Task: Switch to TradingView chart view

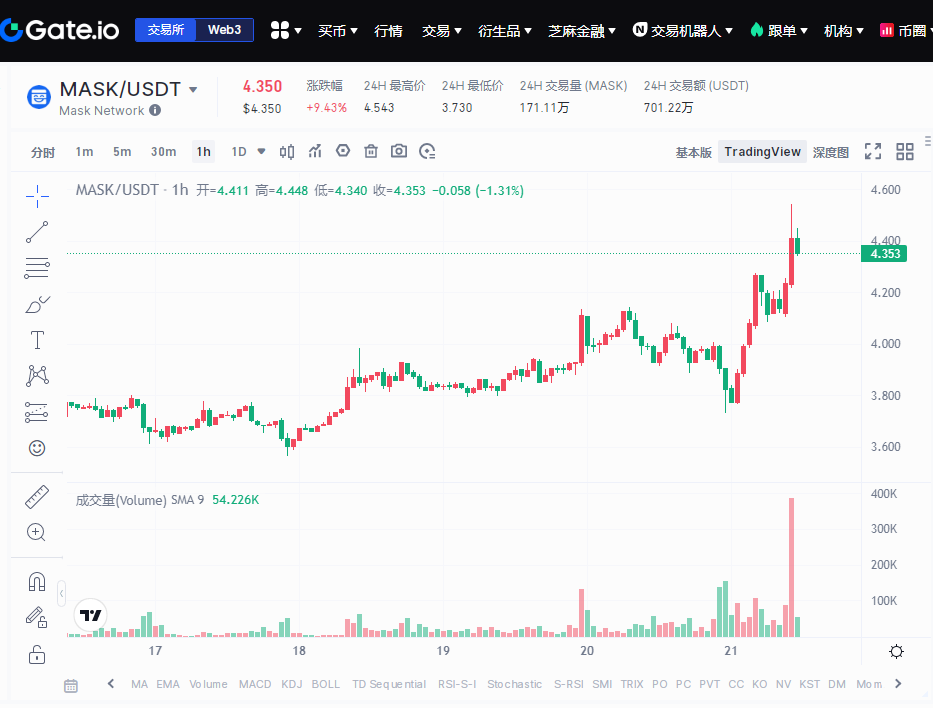Action: click(762, 152)
